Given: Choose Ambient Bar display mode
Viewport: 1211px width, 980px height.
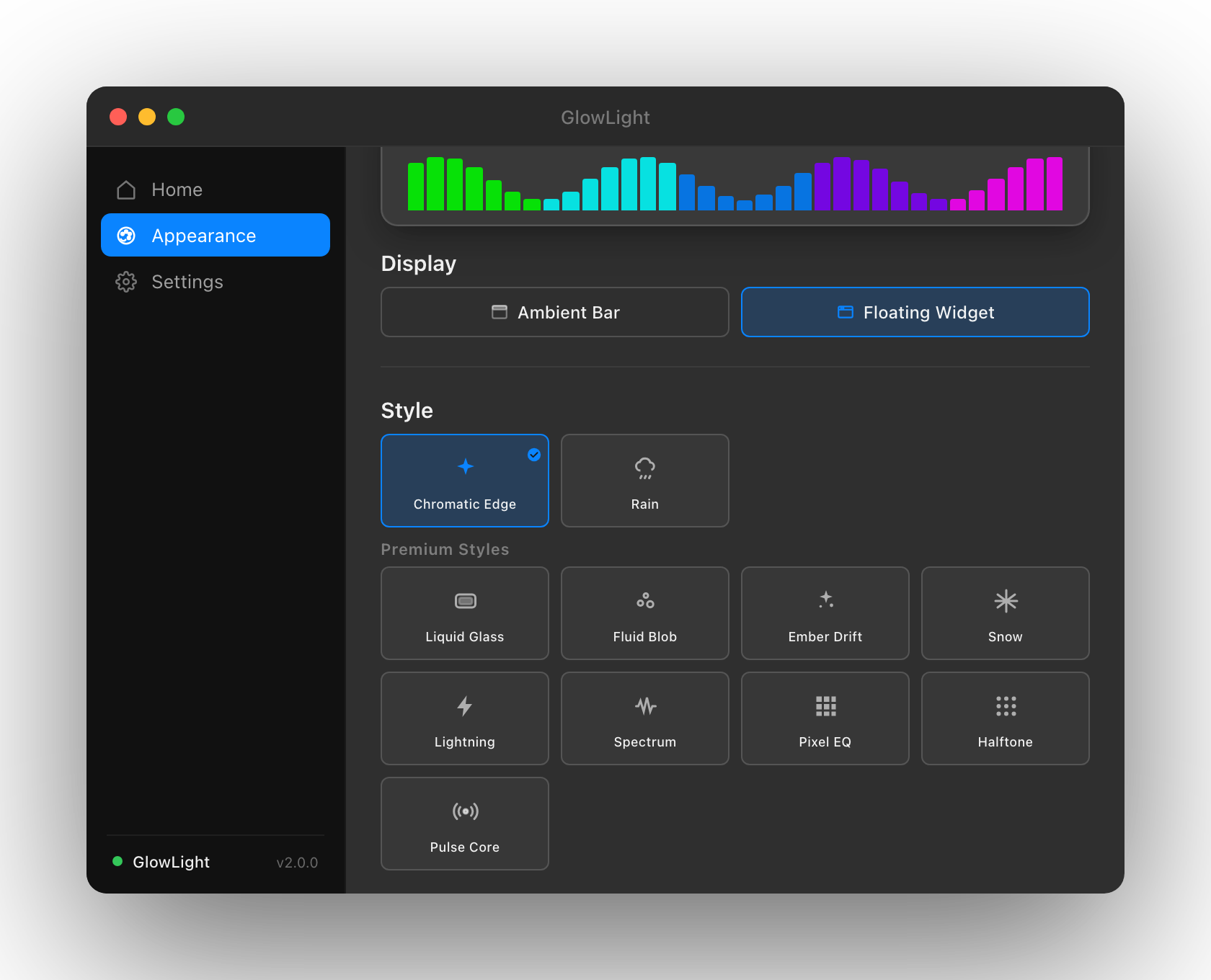Looking at the screenshot, I should pos(555,312).
